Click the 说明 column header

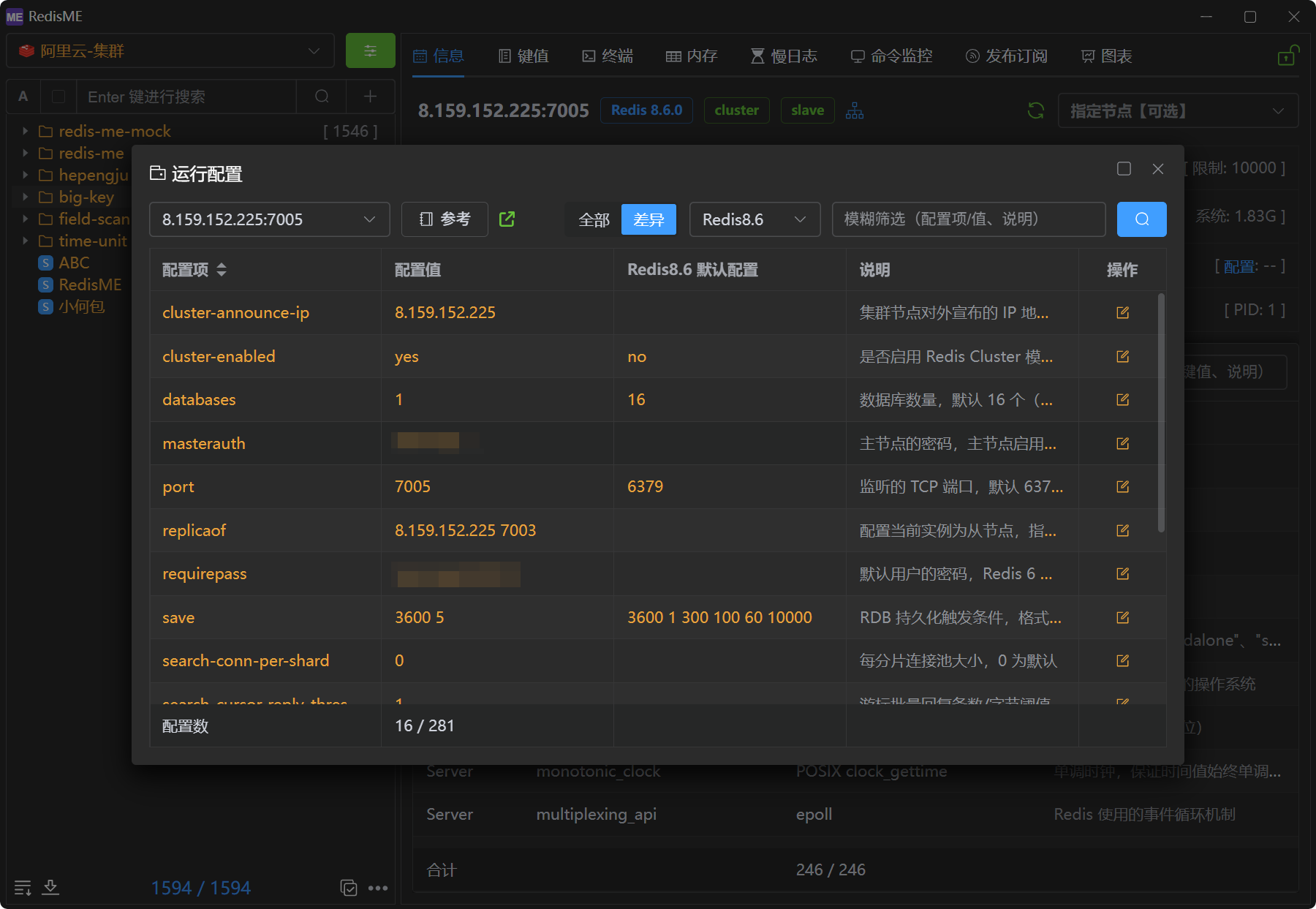click(x=875, y=270)
